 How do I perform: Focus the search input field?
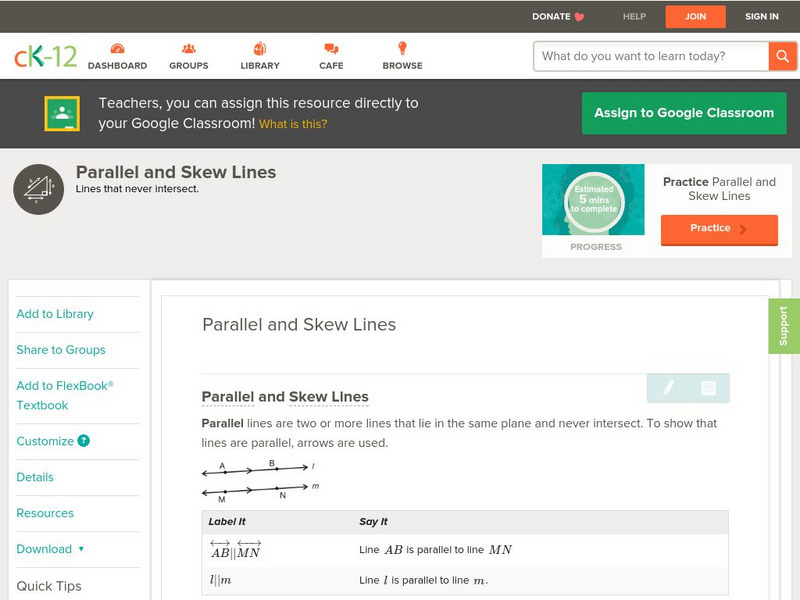tap(650, 56)
